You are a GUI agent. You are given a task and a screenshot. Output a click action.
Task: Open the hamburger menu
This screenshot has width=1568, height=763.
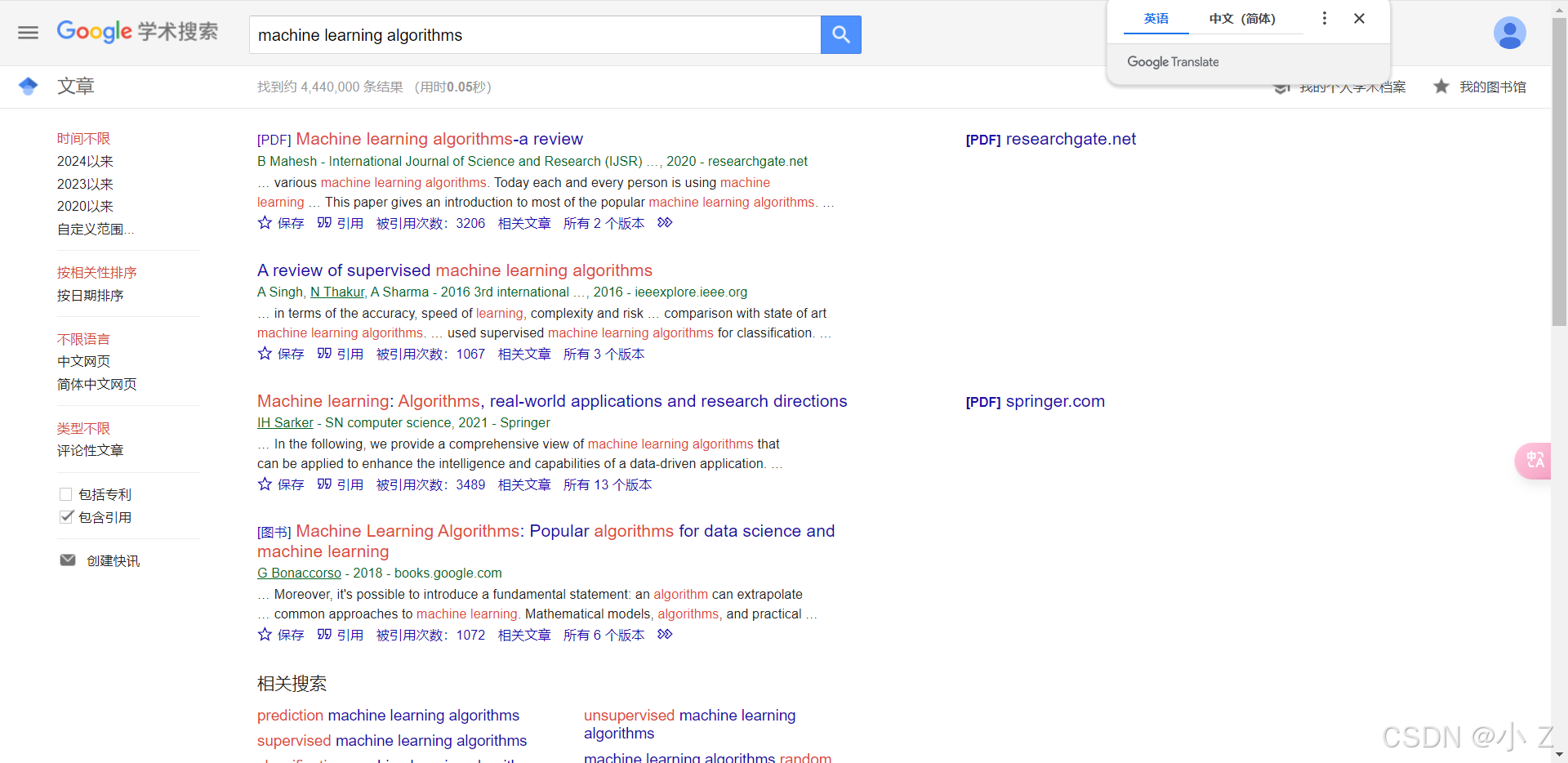click(x=29, y=33)
